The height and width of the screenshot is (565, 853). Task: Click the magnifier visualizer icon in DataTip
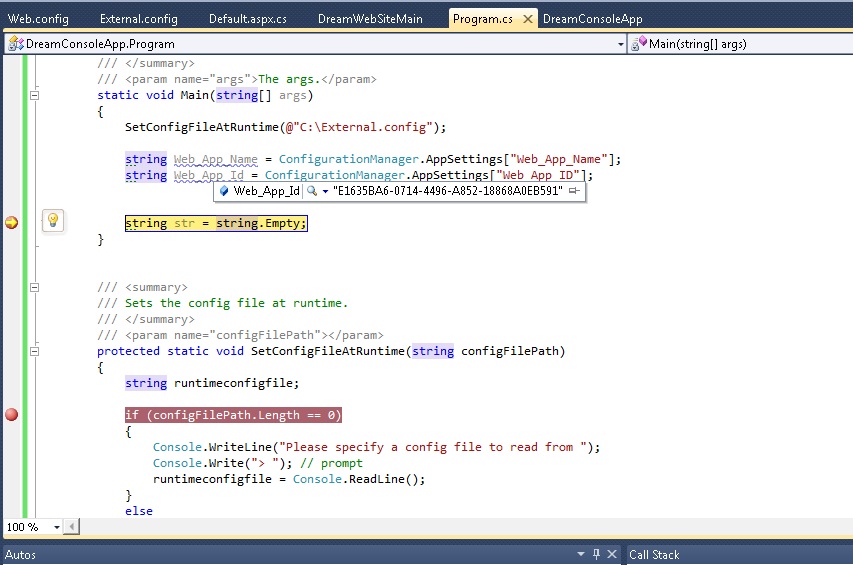(312, 191)
